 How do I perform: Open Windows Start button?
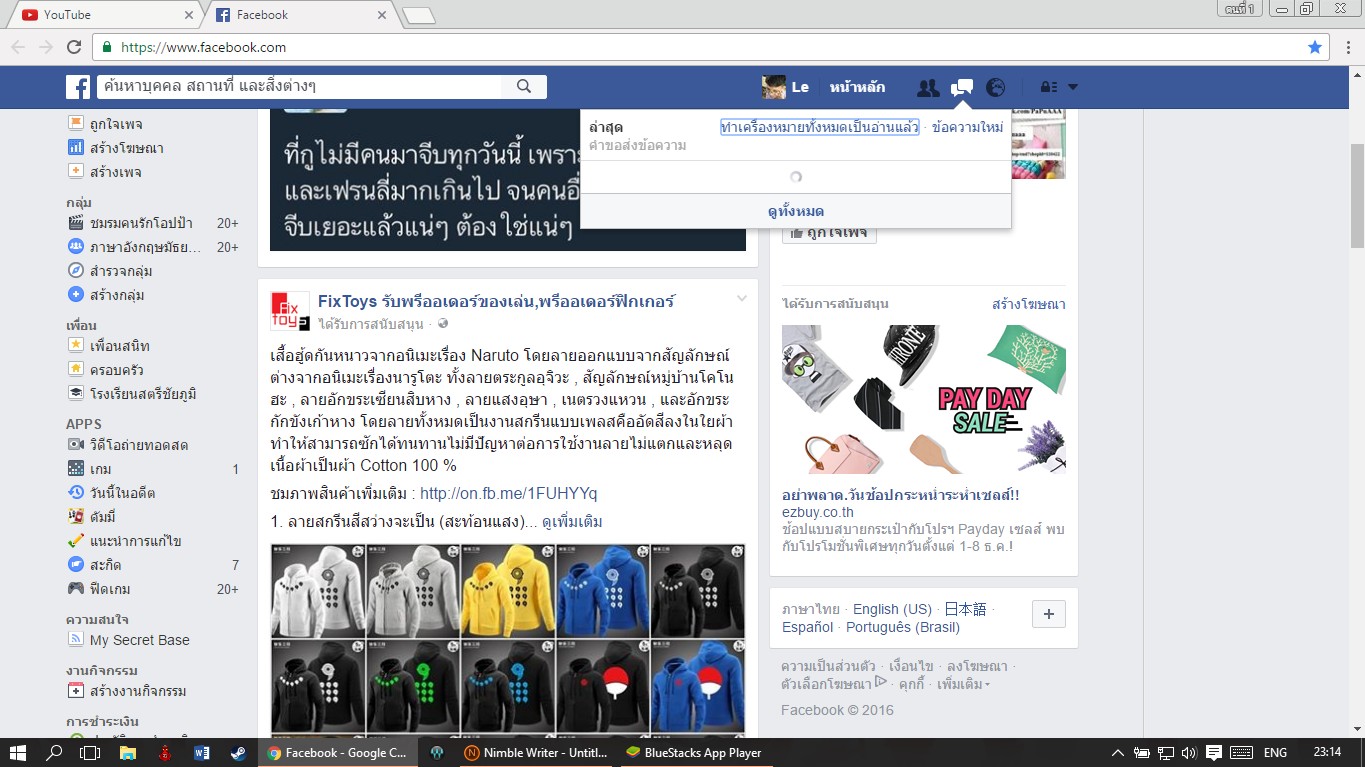coord(18,752)
